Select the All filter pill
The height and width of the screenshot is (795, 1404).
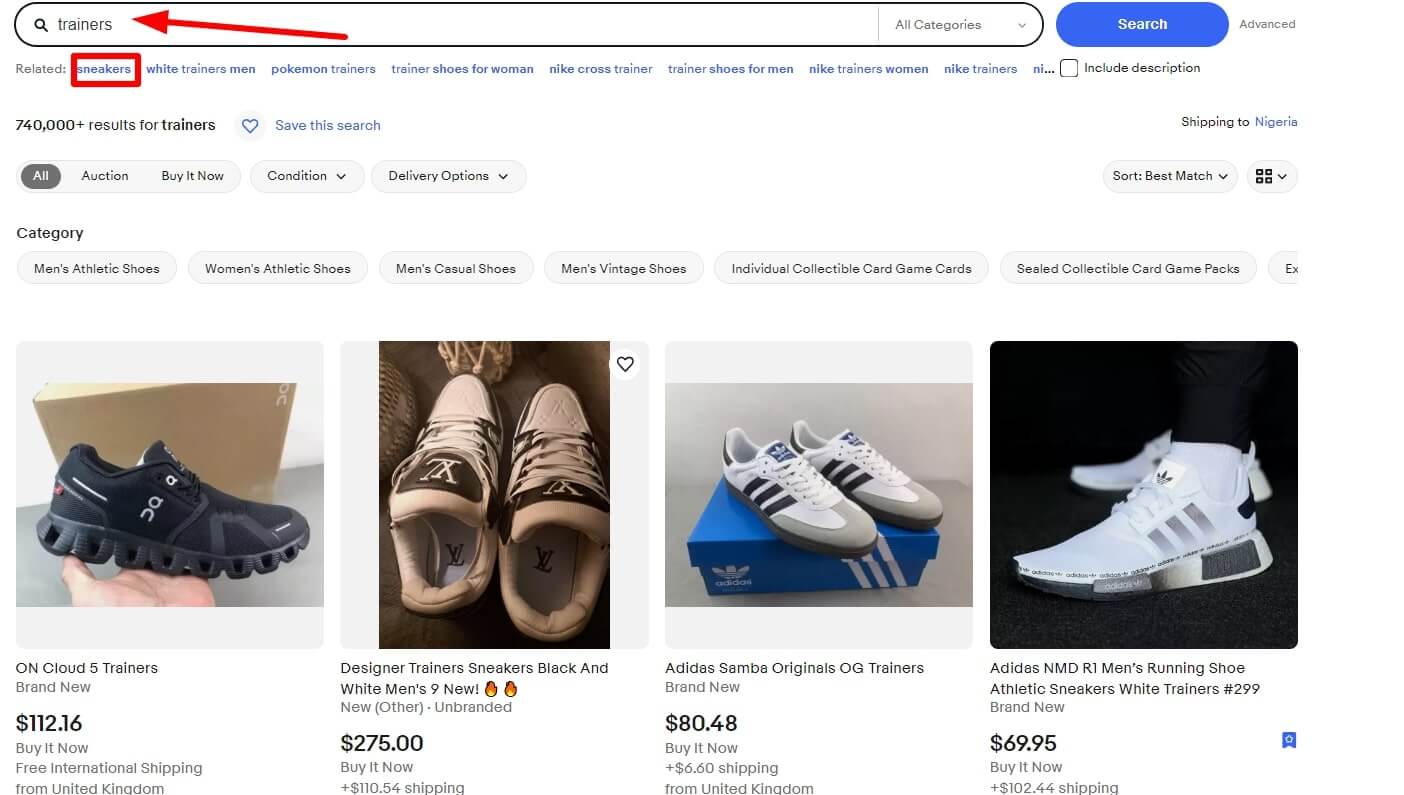(x=40, y=176)
